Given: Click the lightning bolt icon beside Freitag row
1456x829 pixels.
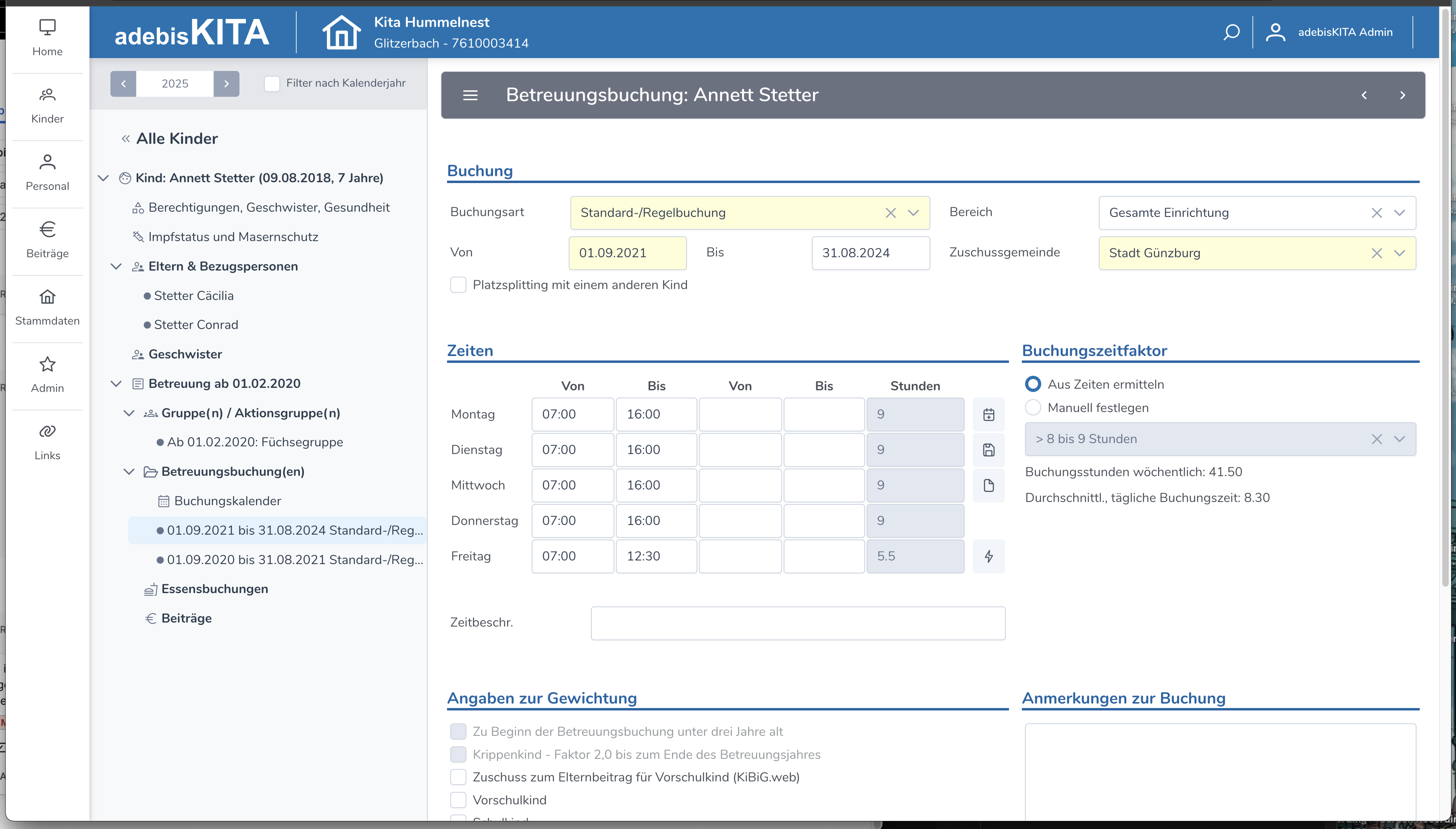Looking at the screenshot, I should (989, 556).
